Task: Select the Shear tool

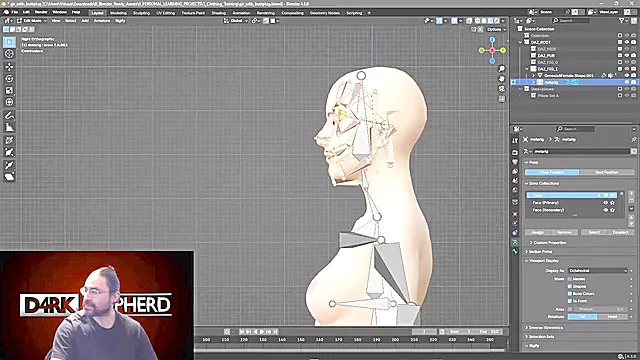Action: pos(9,177)
